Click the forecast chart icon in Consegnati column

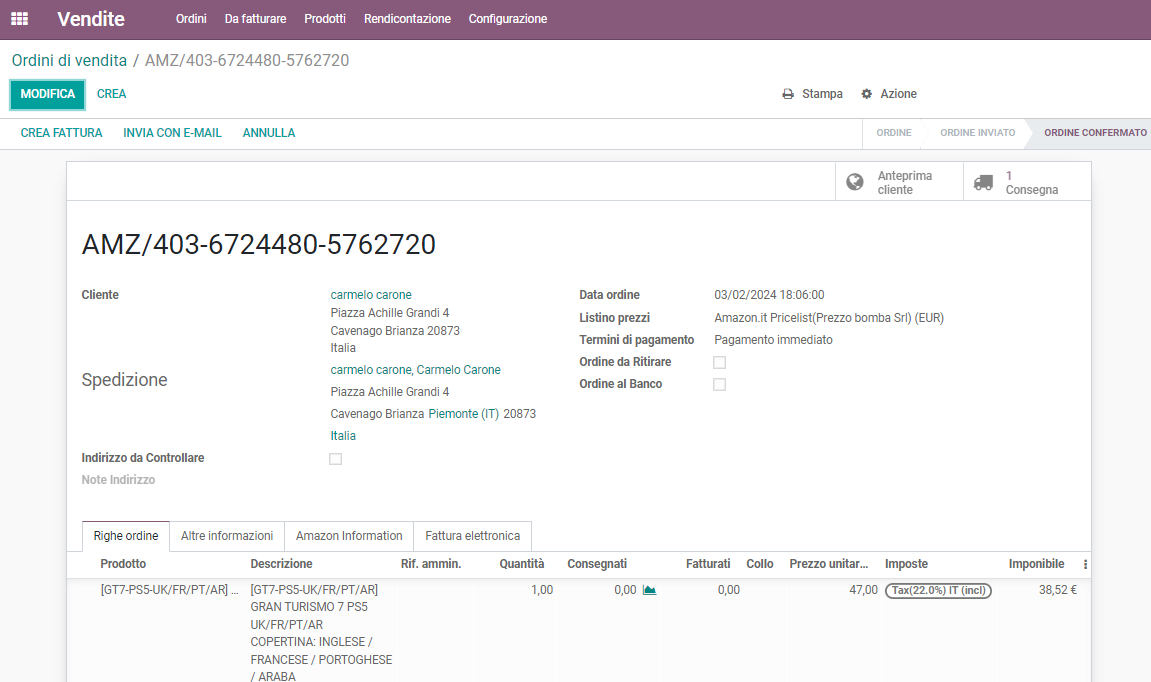[x=650, y=590]
